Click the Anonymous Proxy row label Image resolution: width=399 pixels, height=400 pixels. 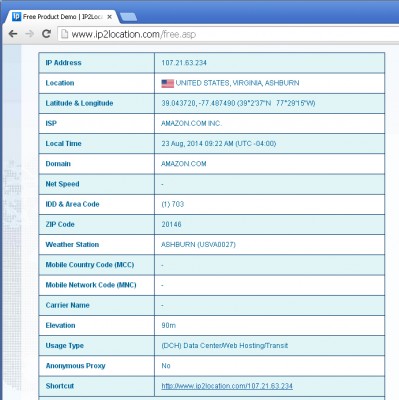click(75, 366)
